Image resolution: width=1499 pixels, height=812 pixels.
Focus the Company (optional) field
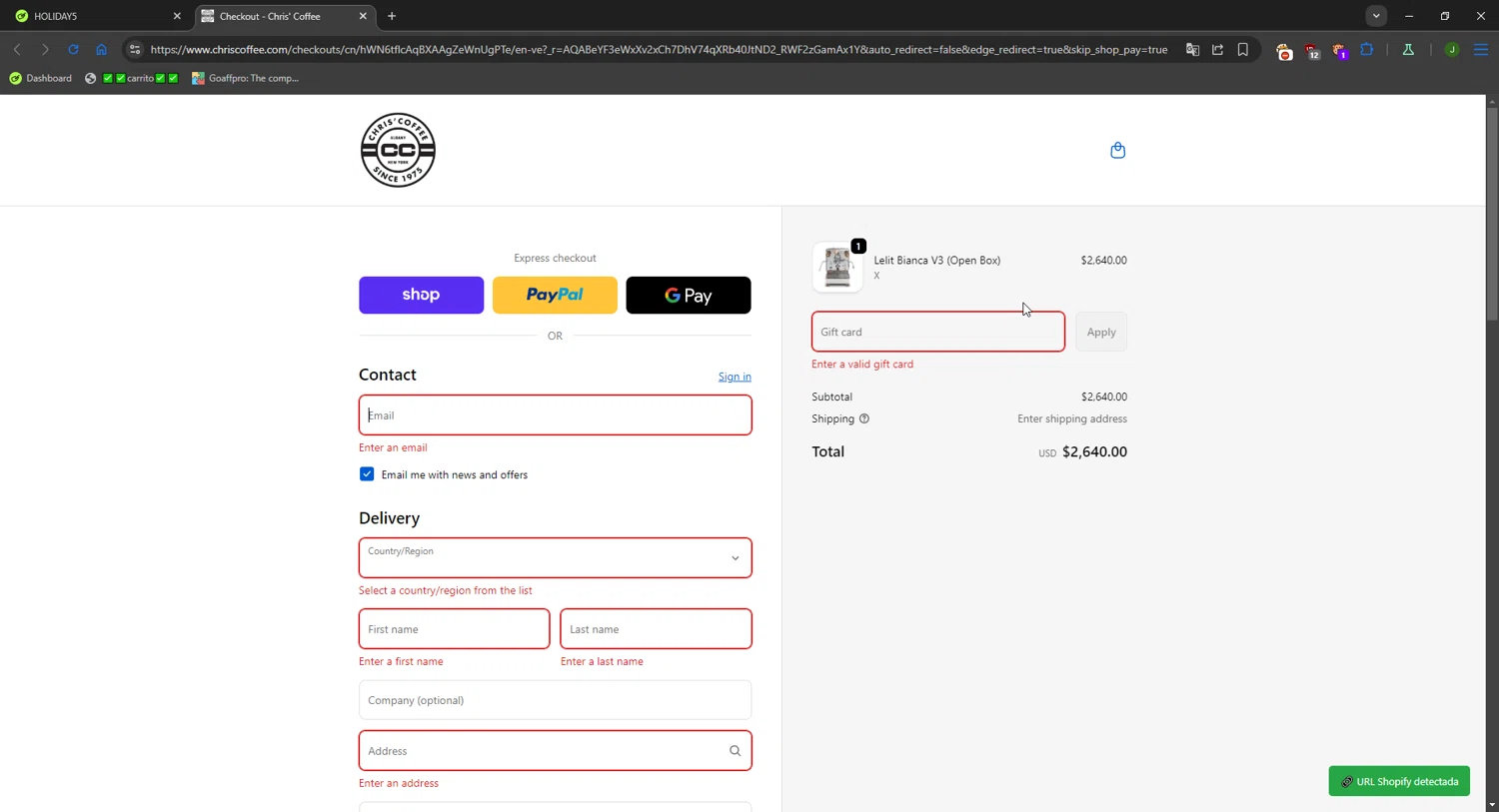tap(555, 700)
